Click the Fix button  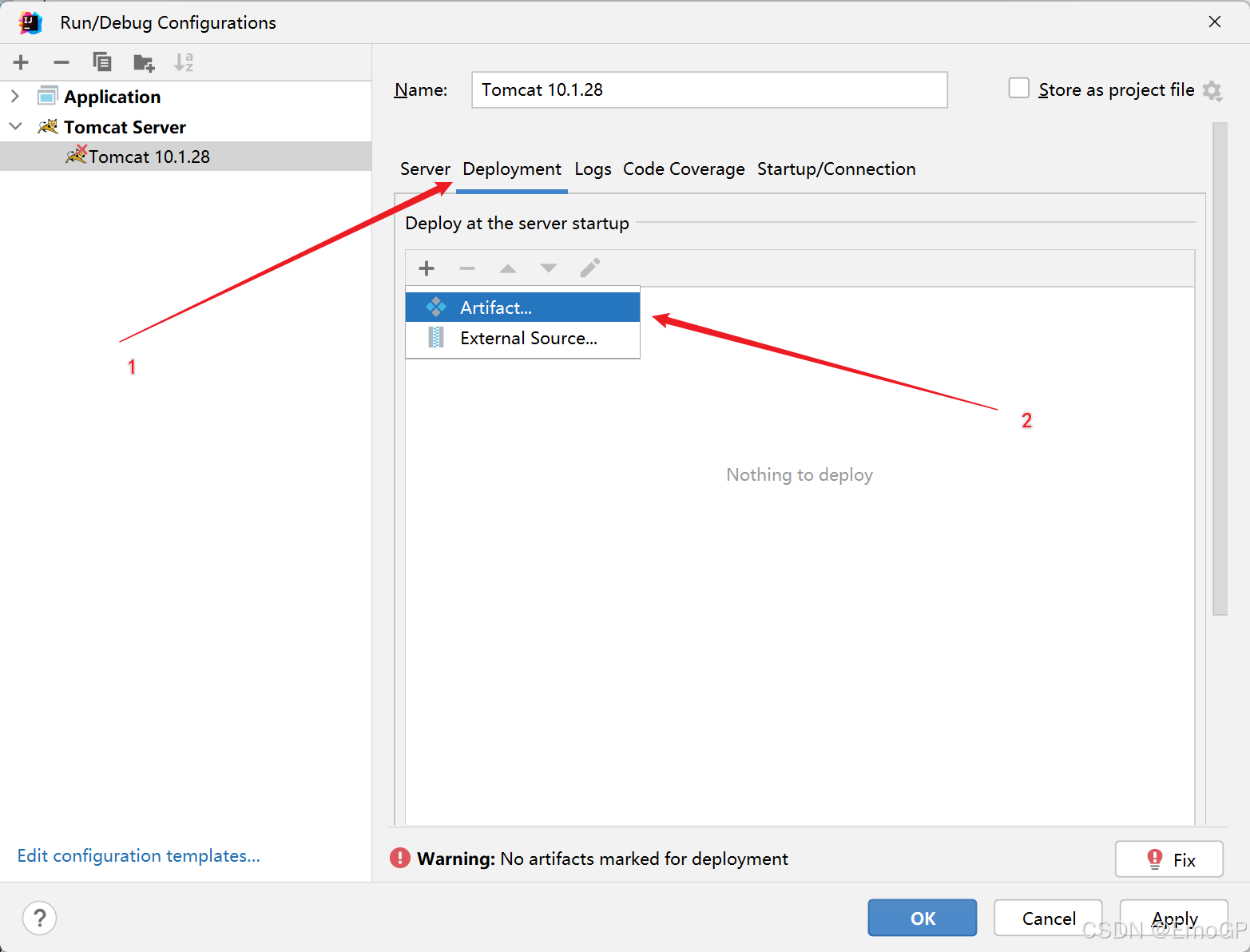coord(1169,859)
